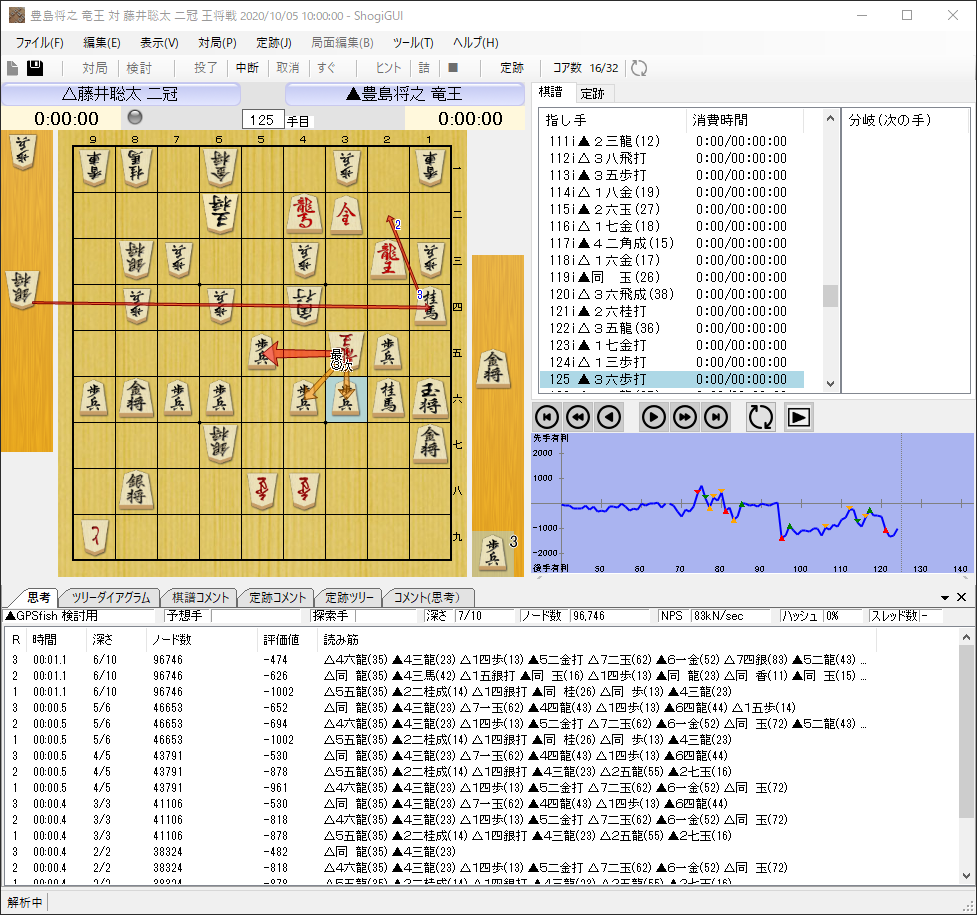
Task: Click the 指し手 column header
Action: pyautogui.click(x=612, y=120)
